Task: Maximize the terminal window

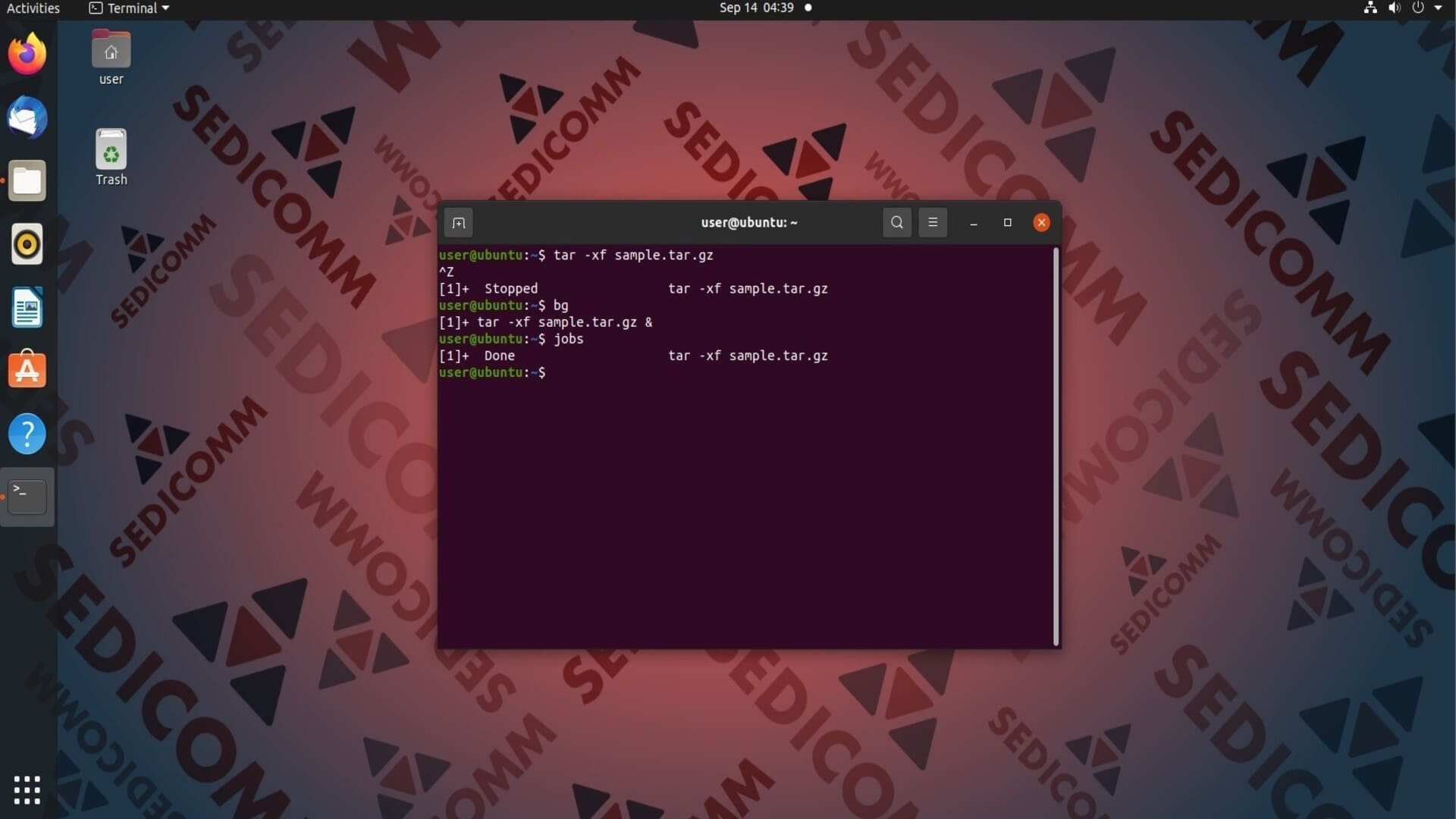Action: [x=1008, y=222]
